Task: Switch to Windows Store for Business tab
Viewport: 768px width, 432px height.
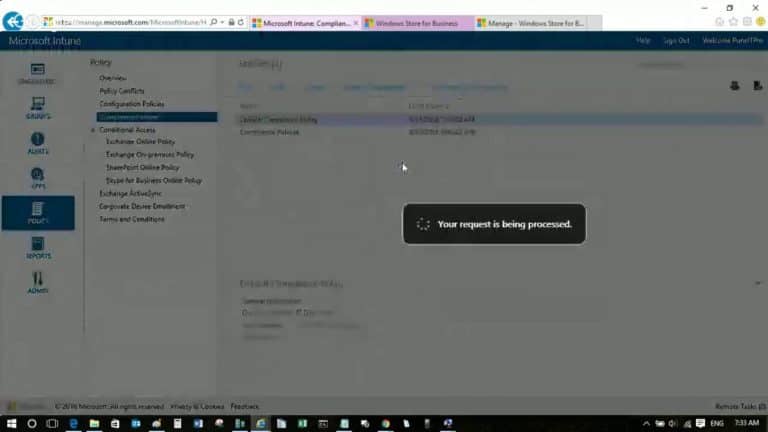Action: 417,23
